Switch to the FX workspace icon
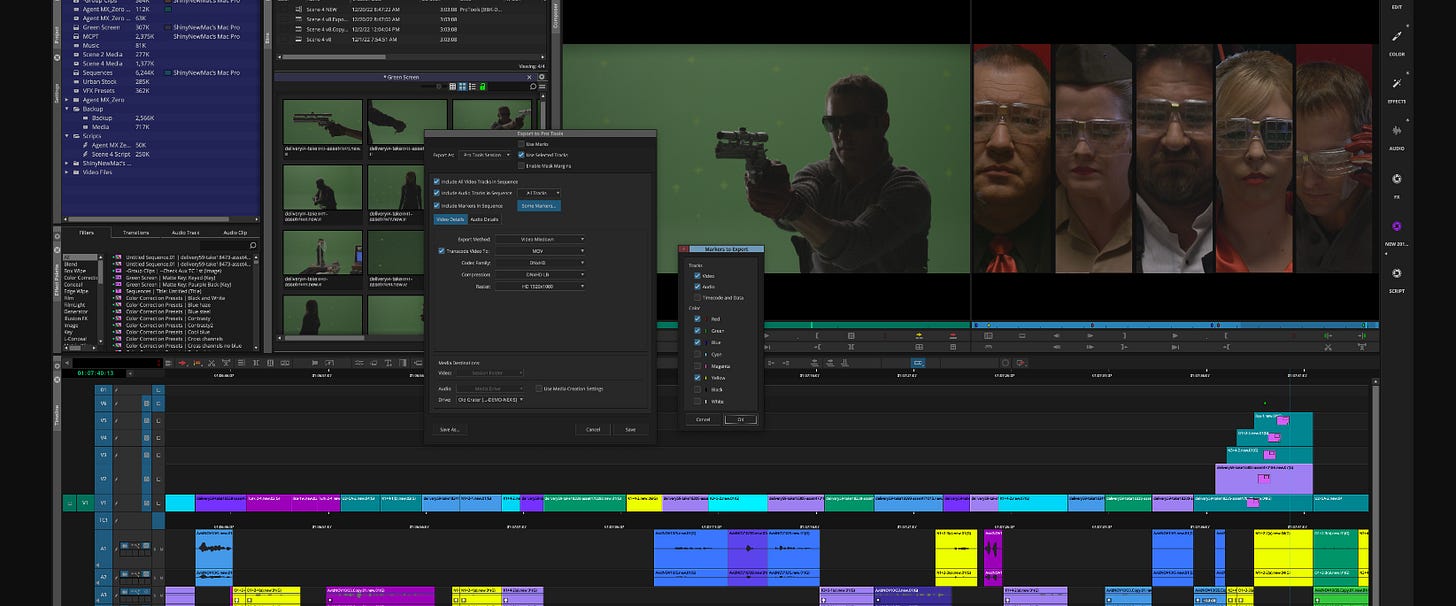This screenshot has width=1456, height=606. pyautogui.click(x=1397, y=178)
